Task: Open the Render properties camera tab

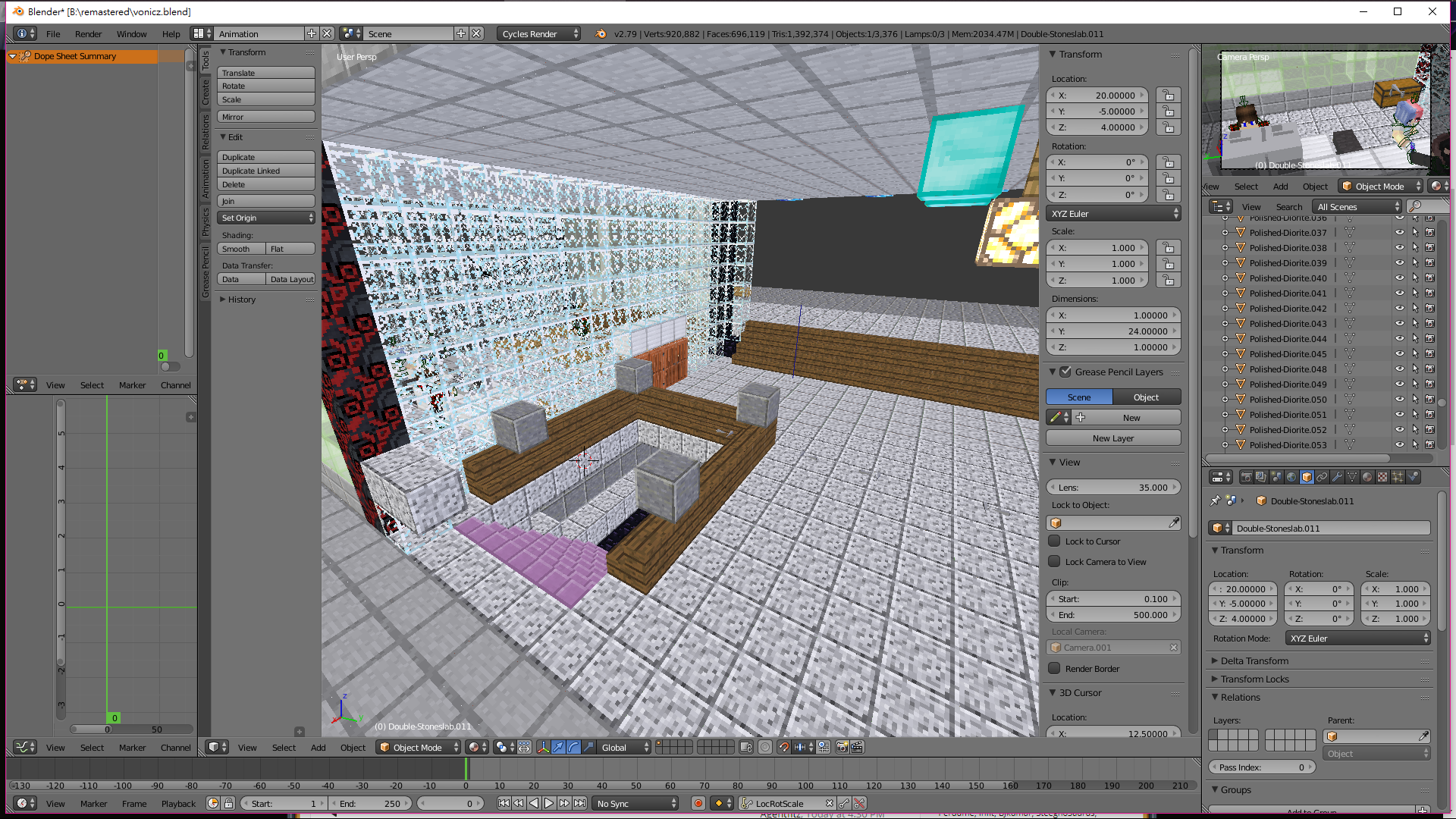Action: (x=1246, y=477)
